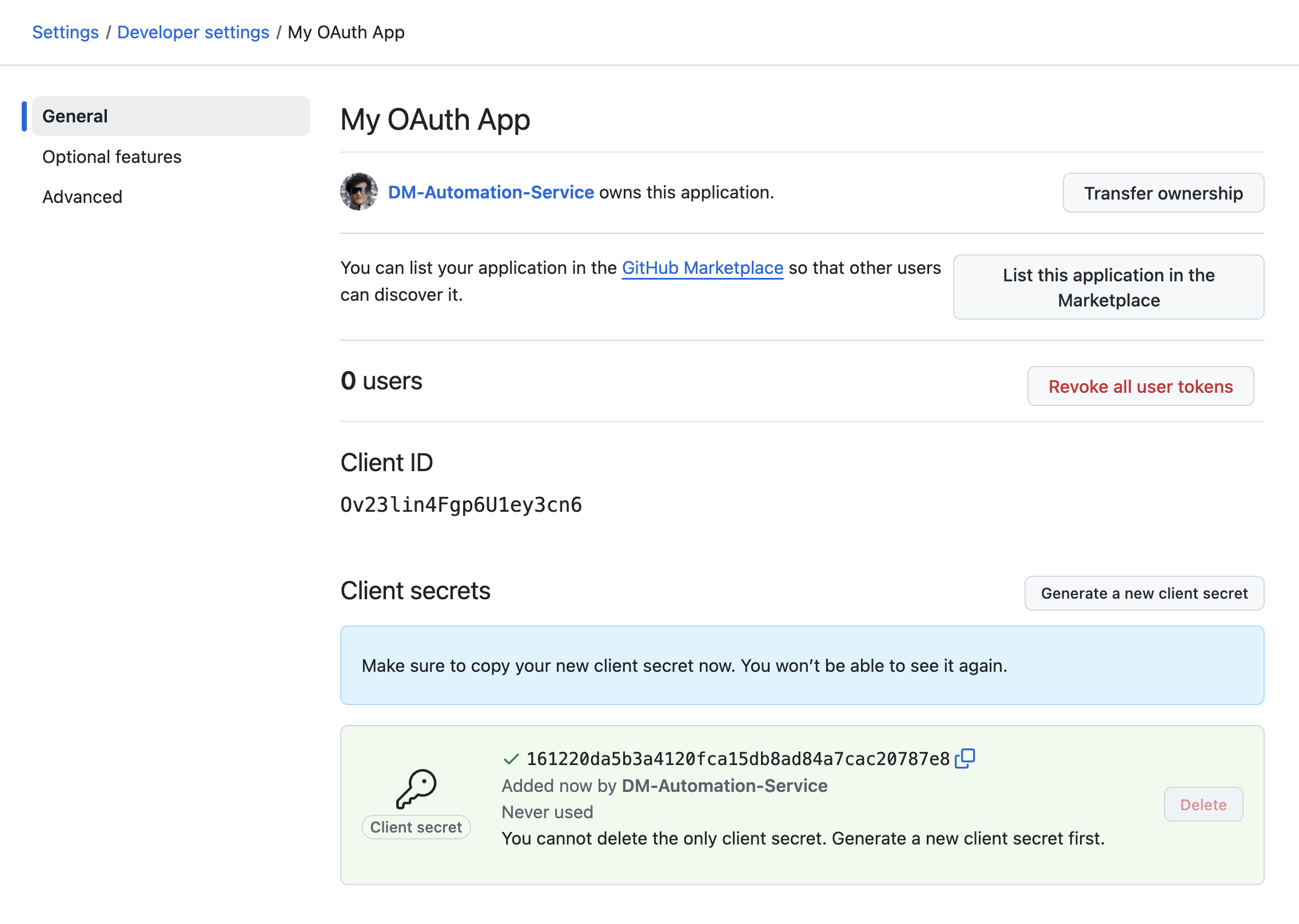The height and width of the screenshot is (924, 1299).
Task: Click the Client ID value text
Action: coord(461,505)
